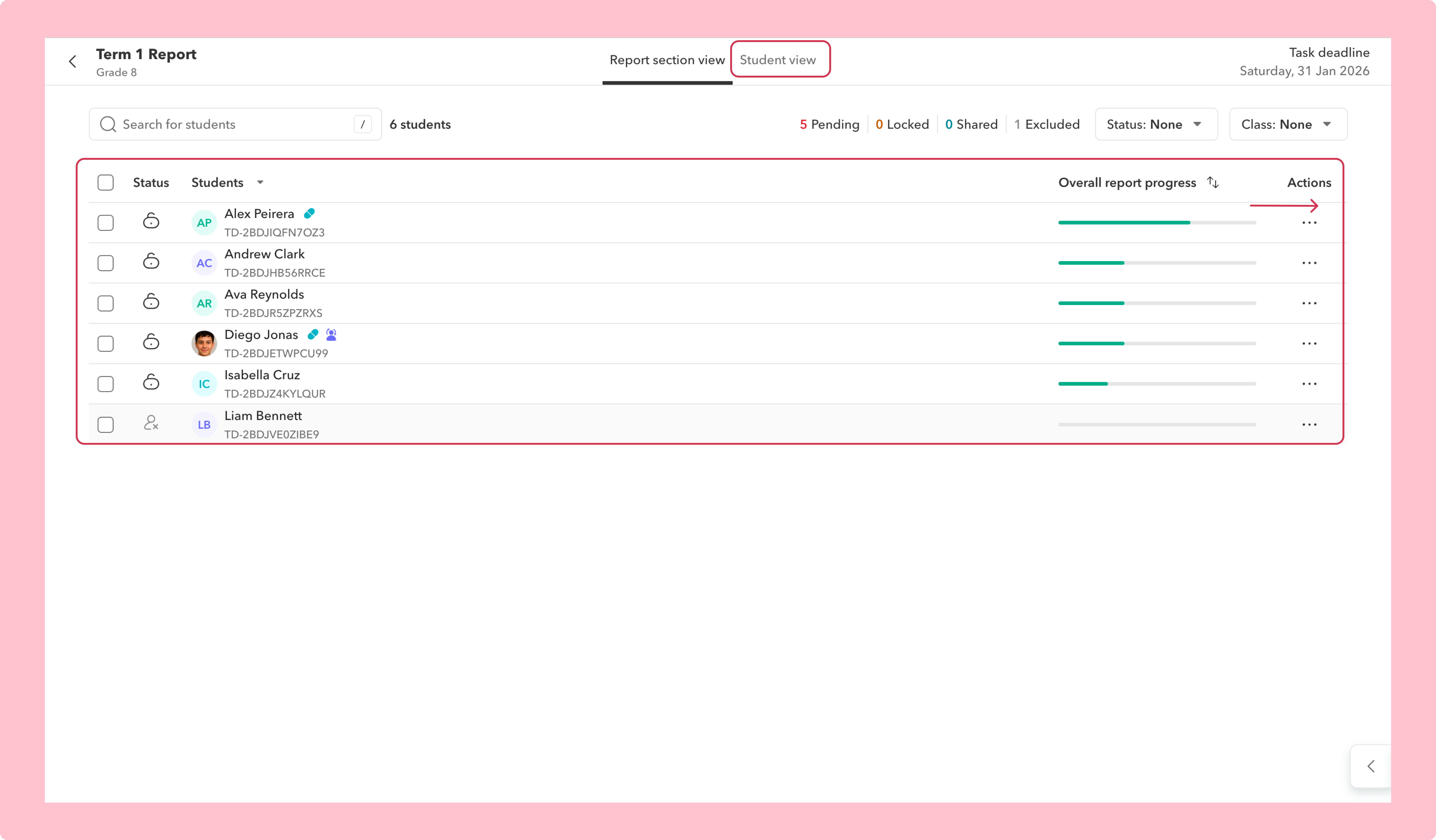Click student ID TD-2BDJETWPCU99
The height and width of the screenshot is (840, 1436).
click(276, 354)
